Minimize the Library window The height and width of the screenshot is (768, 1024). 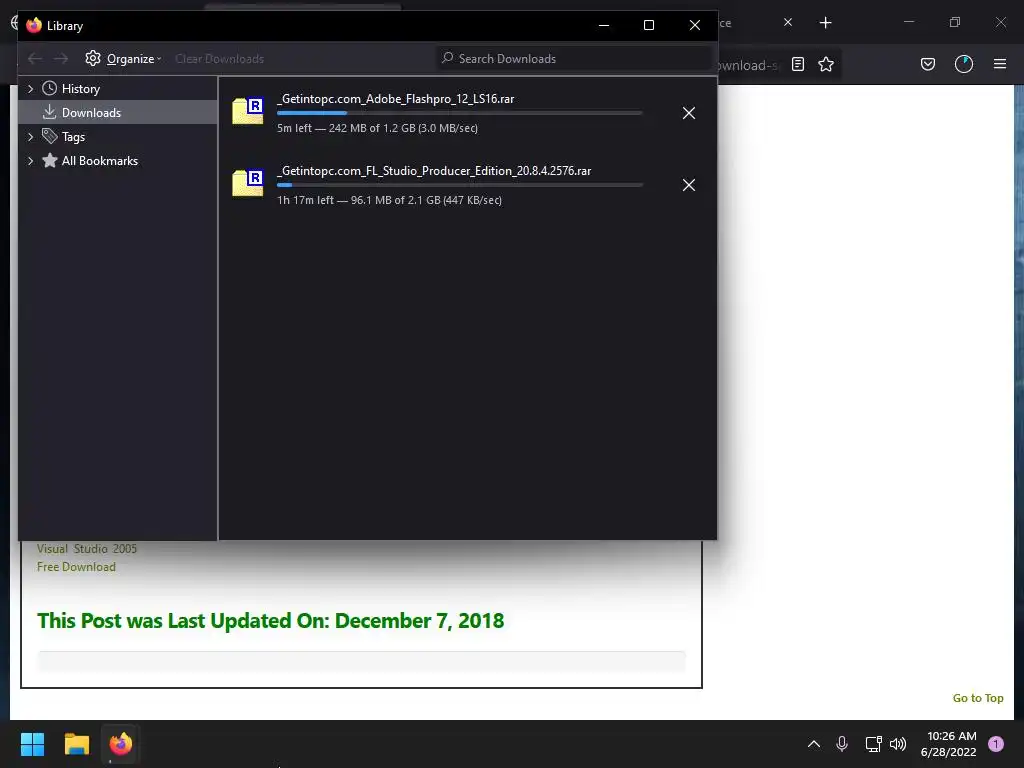604,25
